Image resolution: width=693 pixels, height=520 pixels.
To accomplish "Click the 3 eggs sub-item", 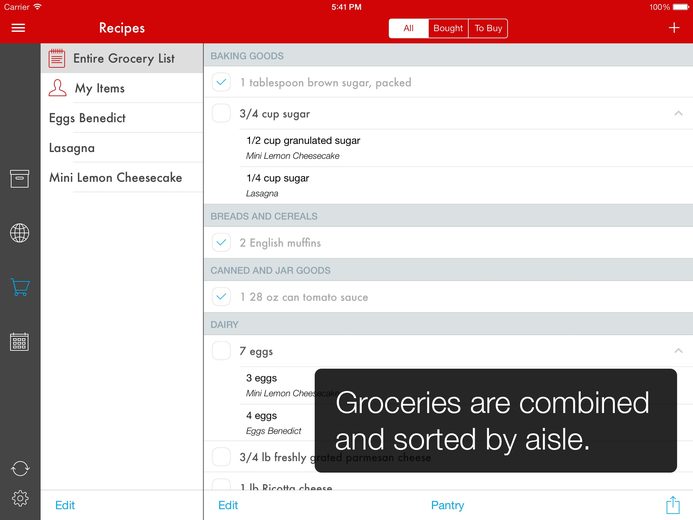I will pyautogui.click(x=466, y=385).
